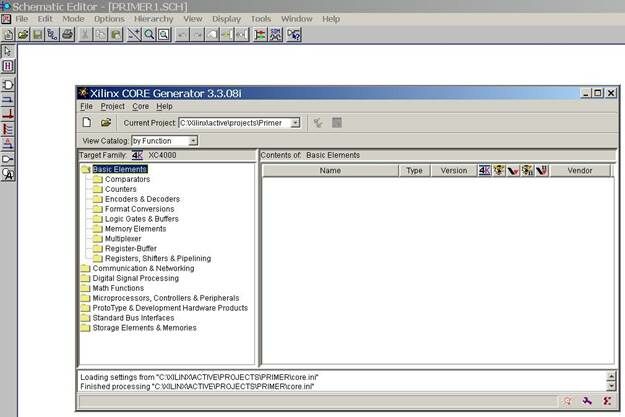Open the Hierarchy menu in Schematic Editor
Image resolution: width=625 pixels, height=417 pixels.
click(153, 19)
